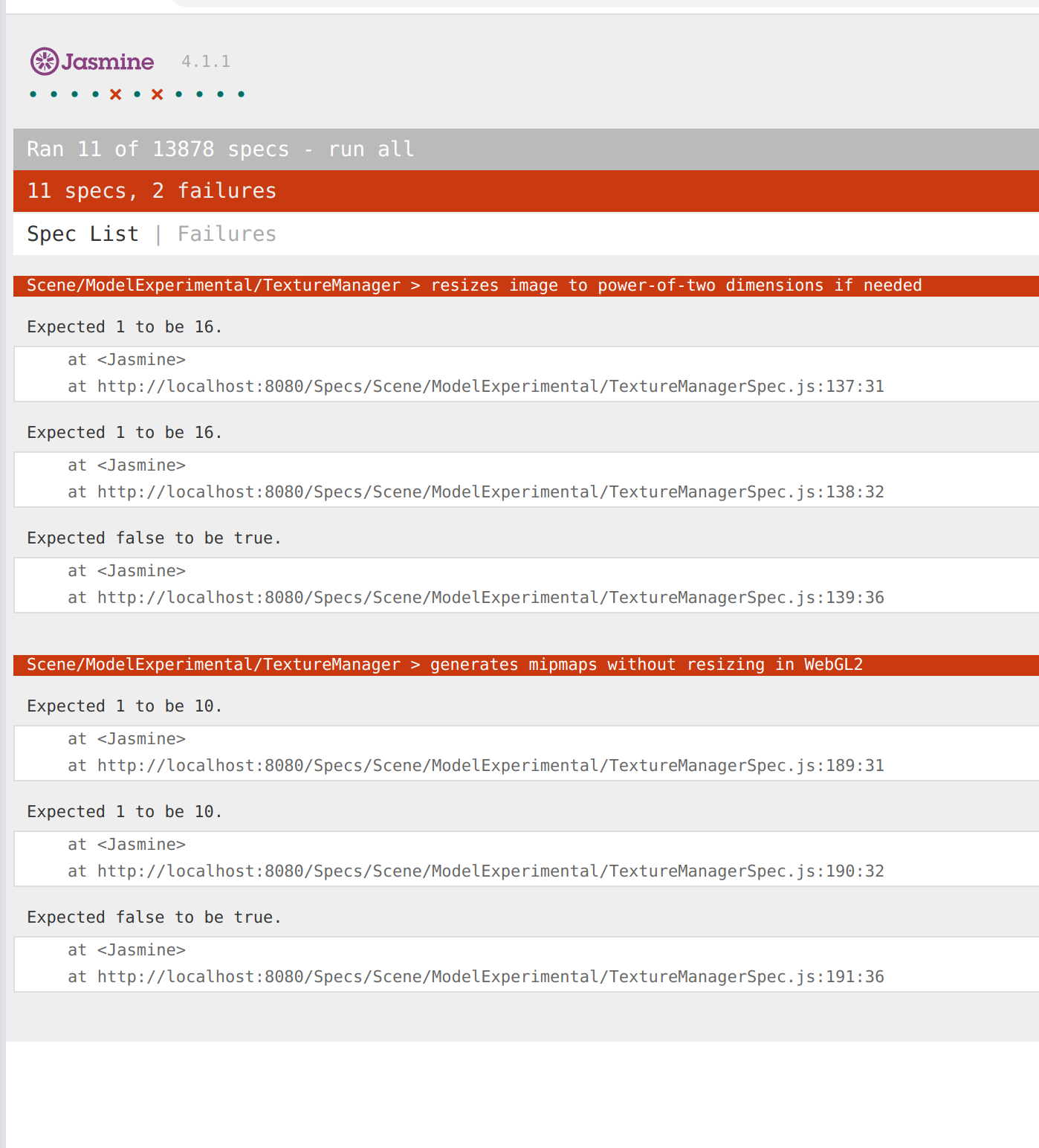
Task: Click the 'Ran 11 of 13878 specs' text
Action: point(158,149)
